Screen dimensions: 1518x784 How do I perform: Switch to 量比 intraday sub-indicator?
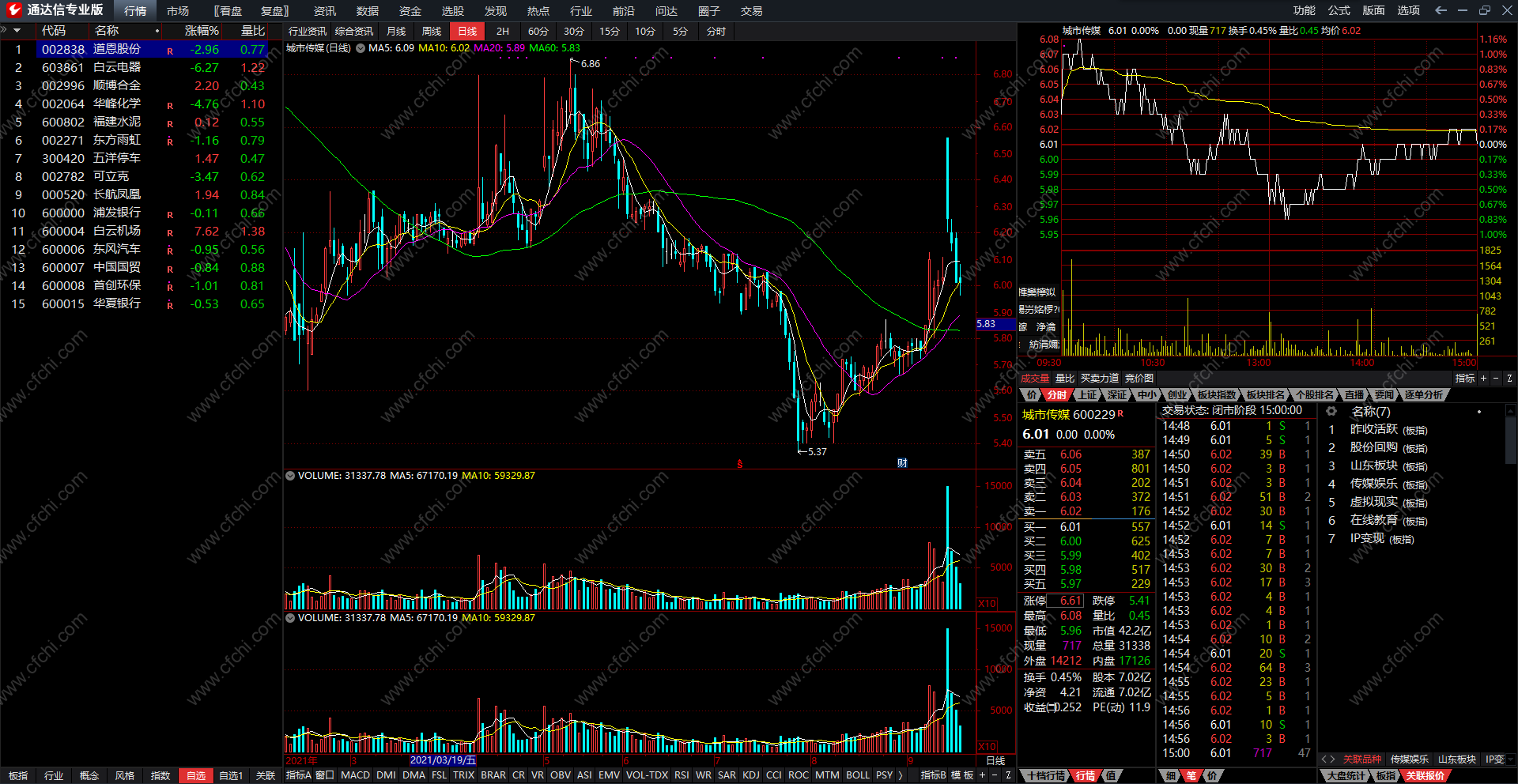[1065, 379]
